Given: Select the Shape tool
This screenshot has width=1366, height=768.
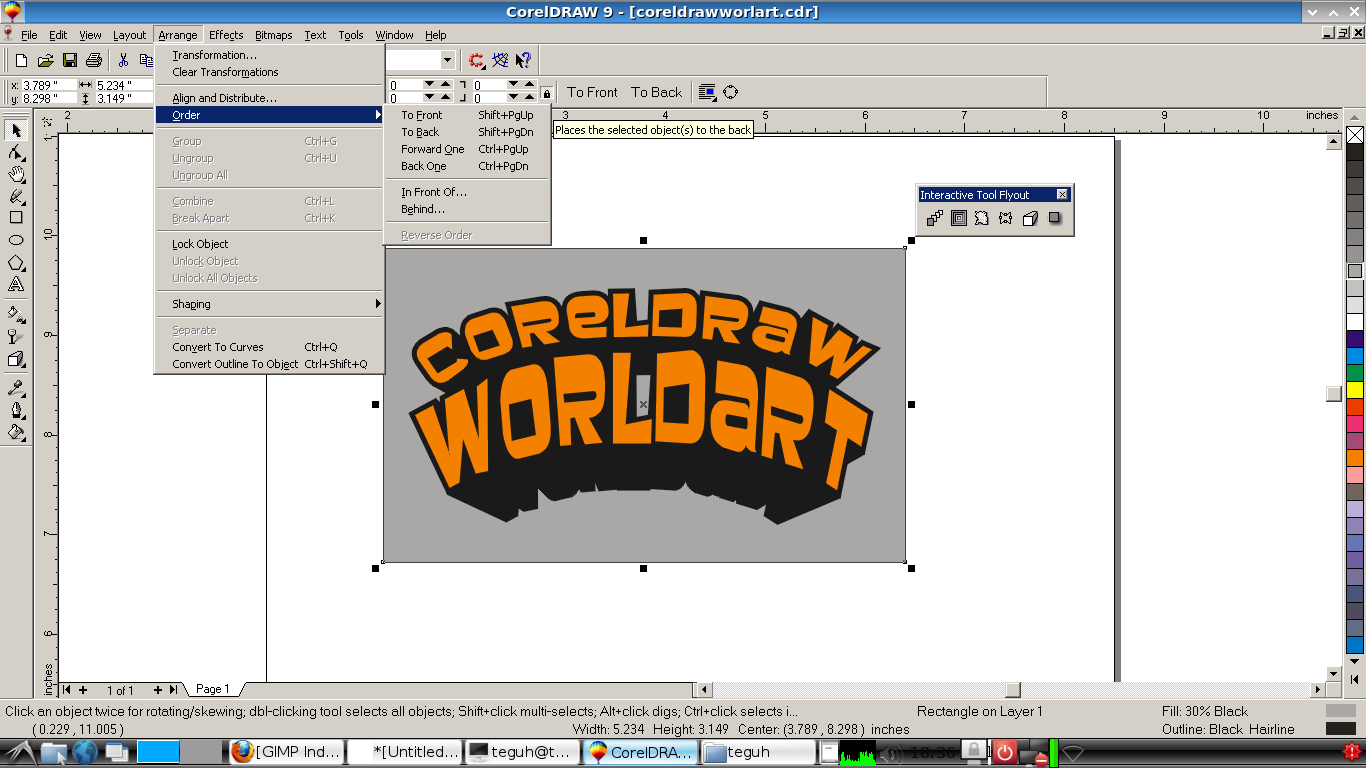Looking at the screenshot, I should pyautogui.click(x=15, y=152).
